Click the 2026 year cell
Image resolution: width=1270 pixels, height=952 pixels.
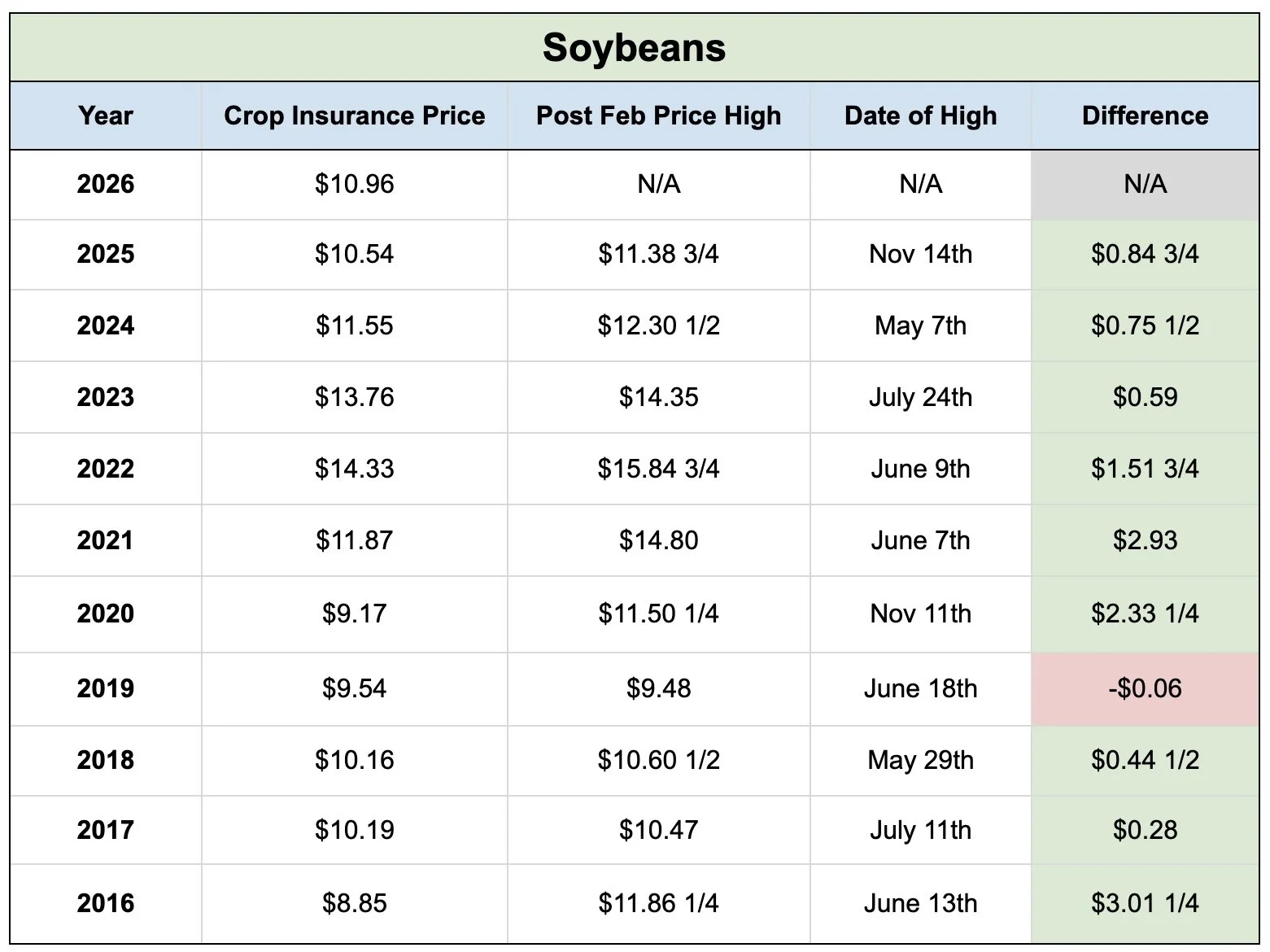pyautogui.click(x=106, y=184)
